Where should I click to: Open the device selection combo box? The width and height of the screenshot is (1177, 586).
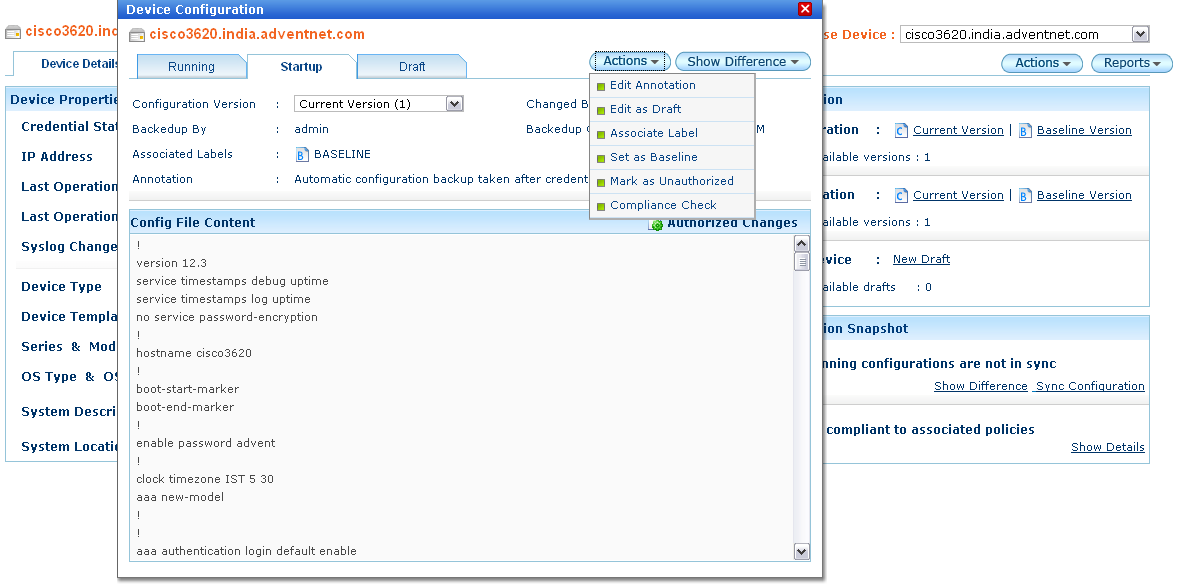point(1140,35)
